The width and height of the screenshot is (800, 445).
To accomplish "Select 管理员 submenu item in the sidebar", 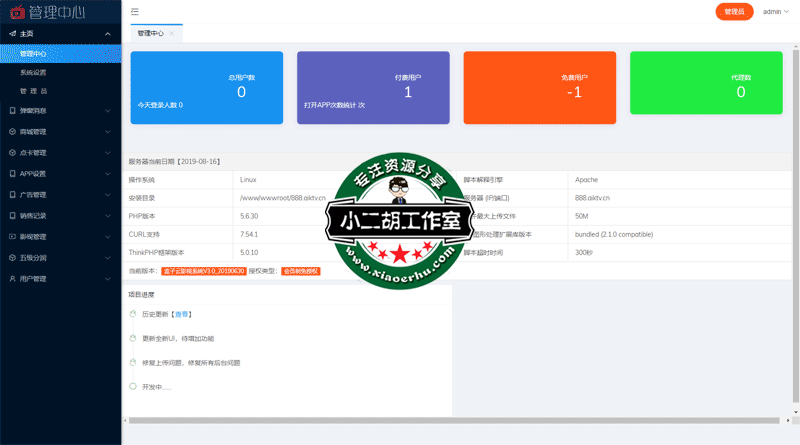I will pyautogui.click(x=34, y=91).
